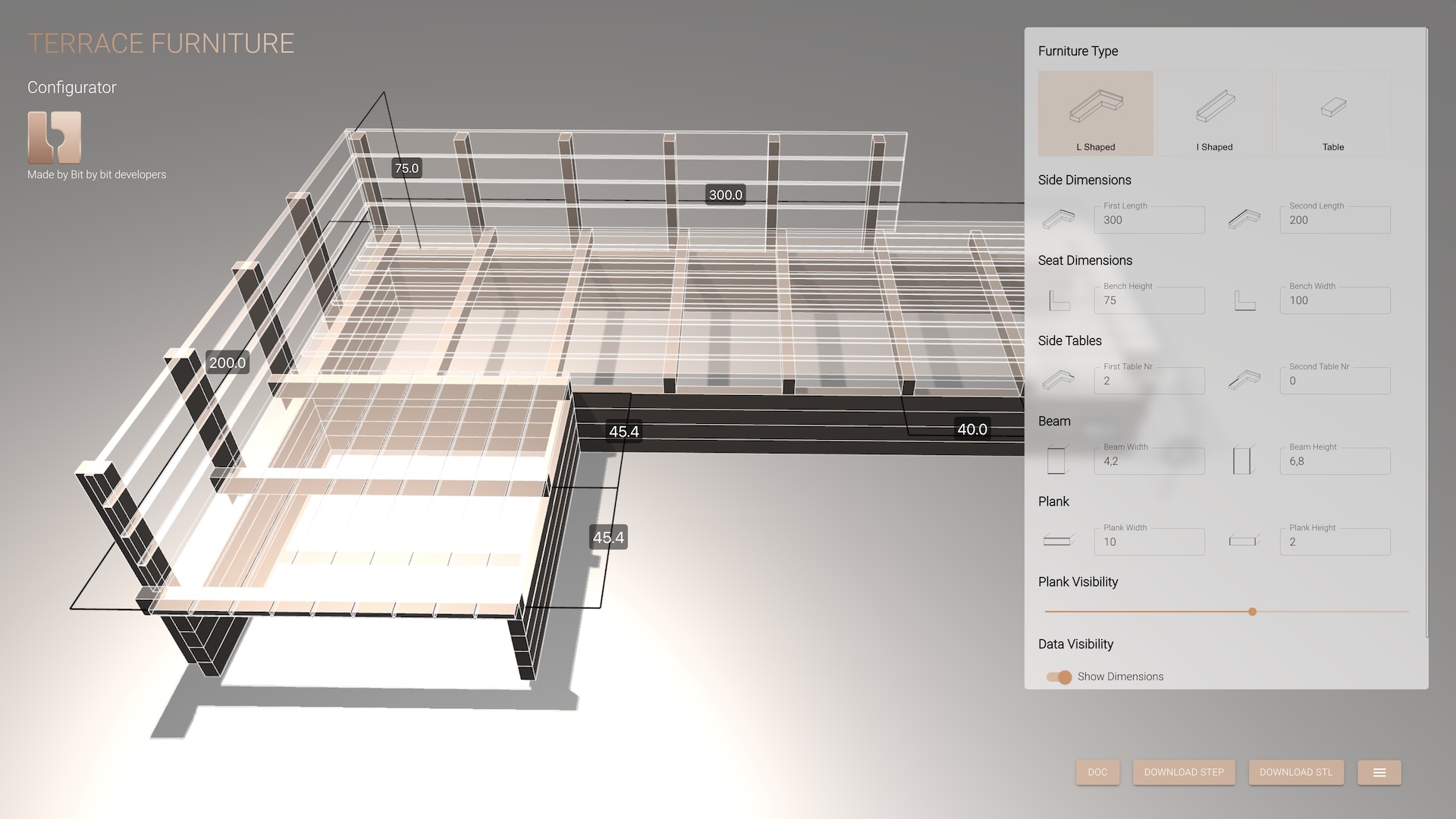Click the TERRACE FURNITURE title
Image resolution: width=1456 pixels, height=819 pixels.
pyautogui.click(x=161, y=43)
